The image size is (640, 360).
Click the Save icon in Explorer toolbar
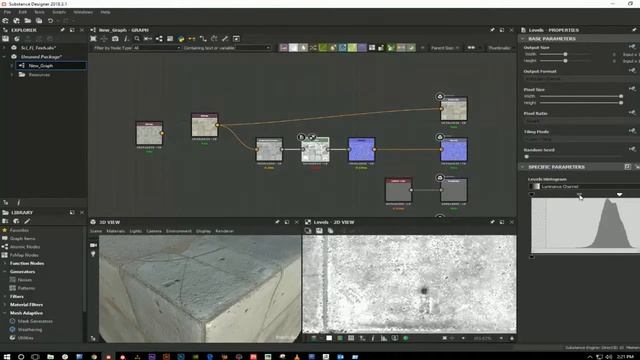click(6, 39)
